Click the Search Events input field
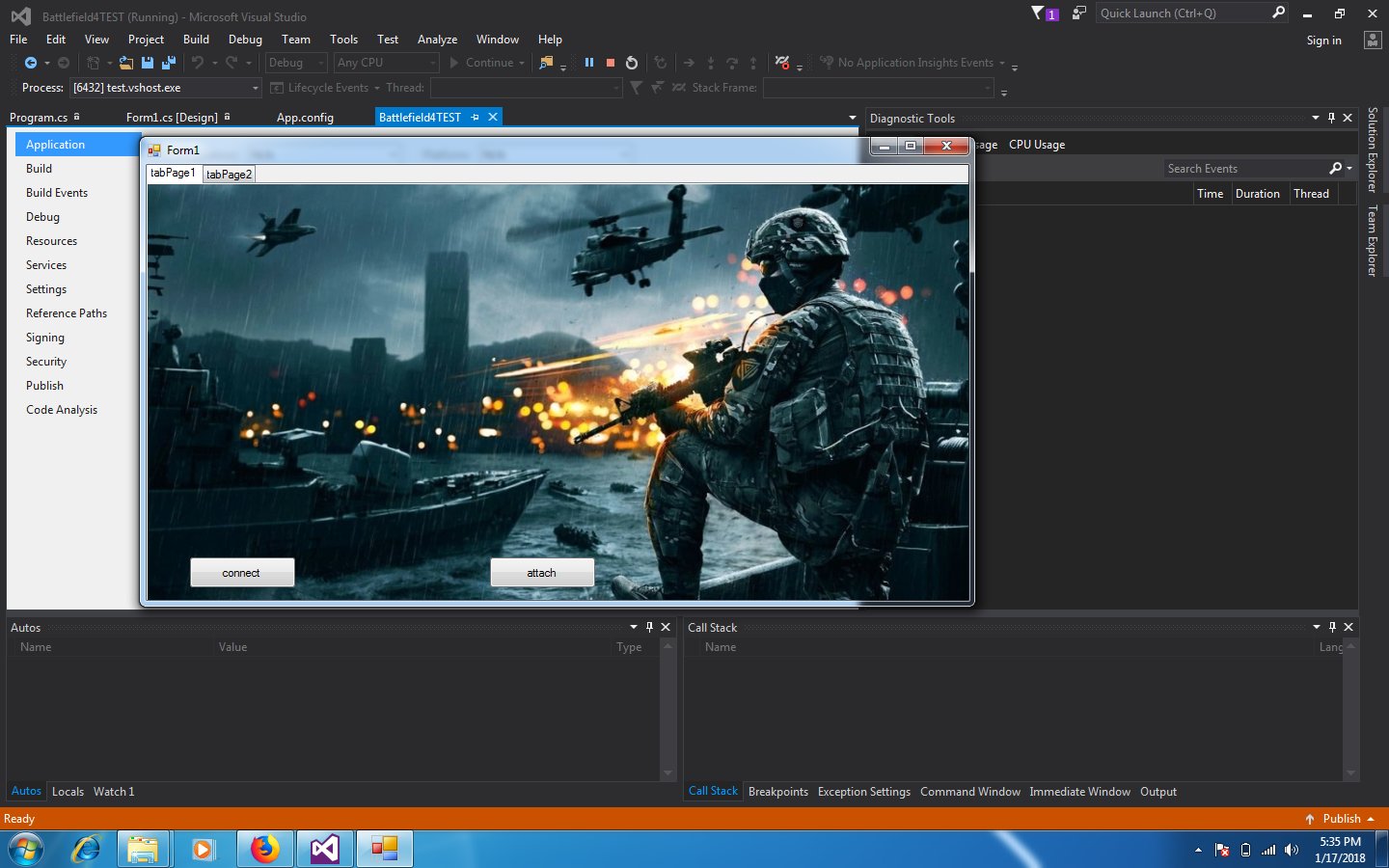The image size is (1389, 868). (1244, 169)
